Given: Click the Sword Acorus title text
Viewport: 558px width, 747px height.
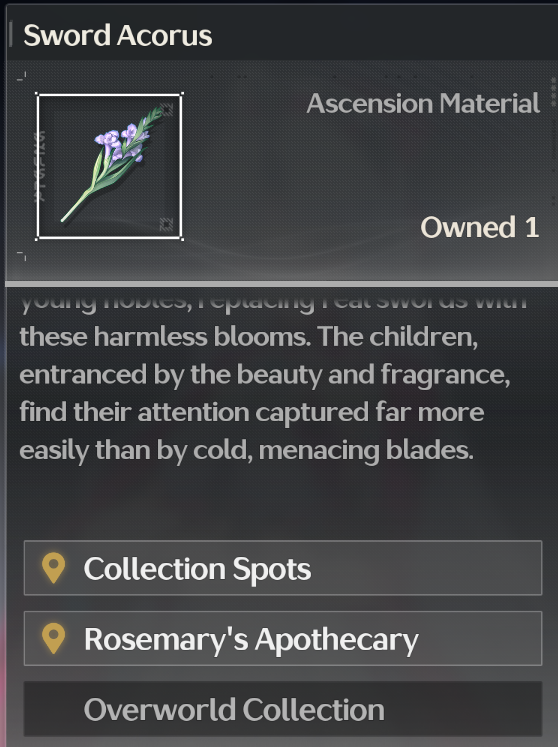Looking at the screenshot, I should [x=118, y=36].
